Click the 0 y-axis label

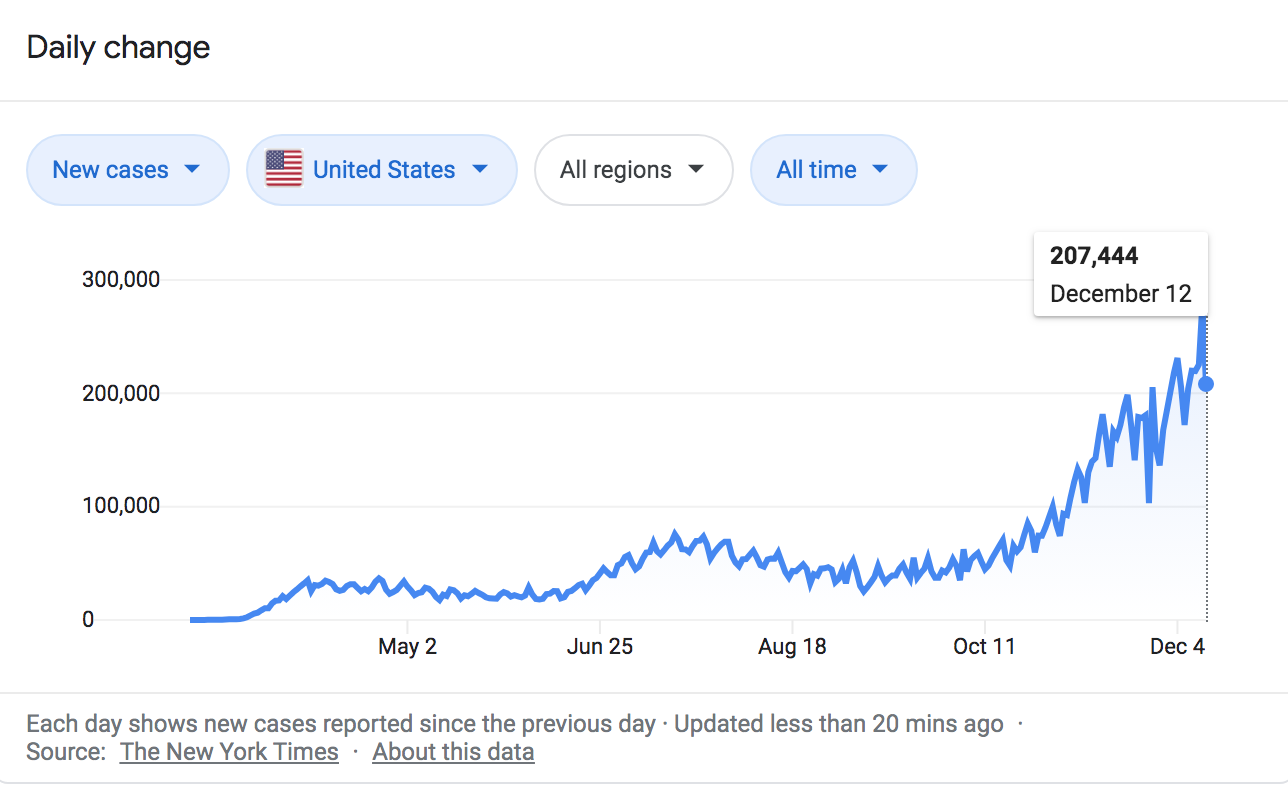coord(88,620)
